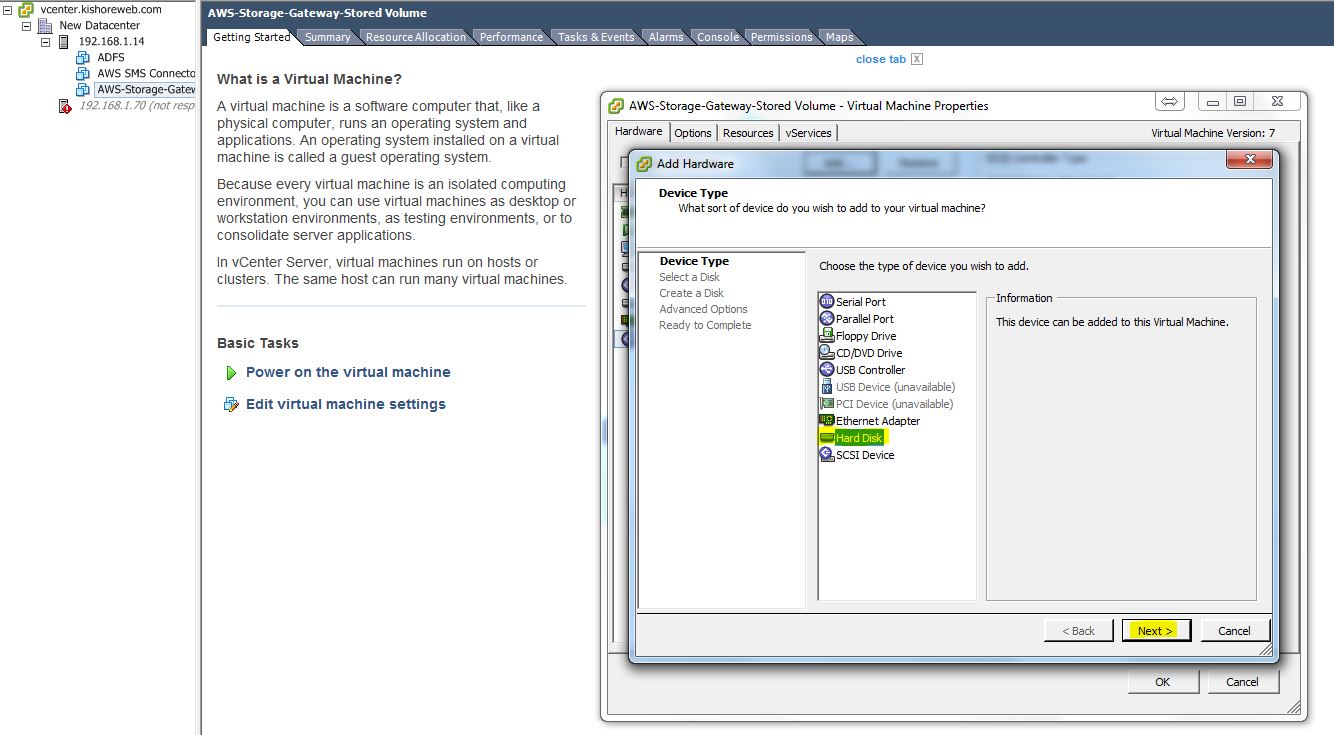Select the Hard Disk device icon
Screen dimensions: 1334x735
[x=827, y=437]
